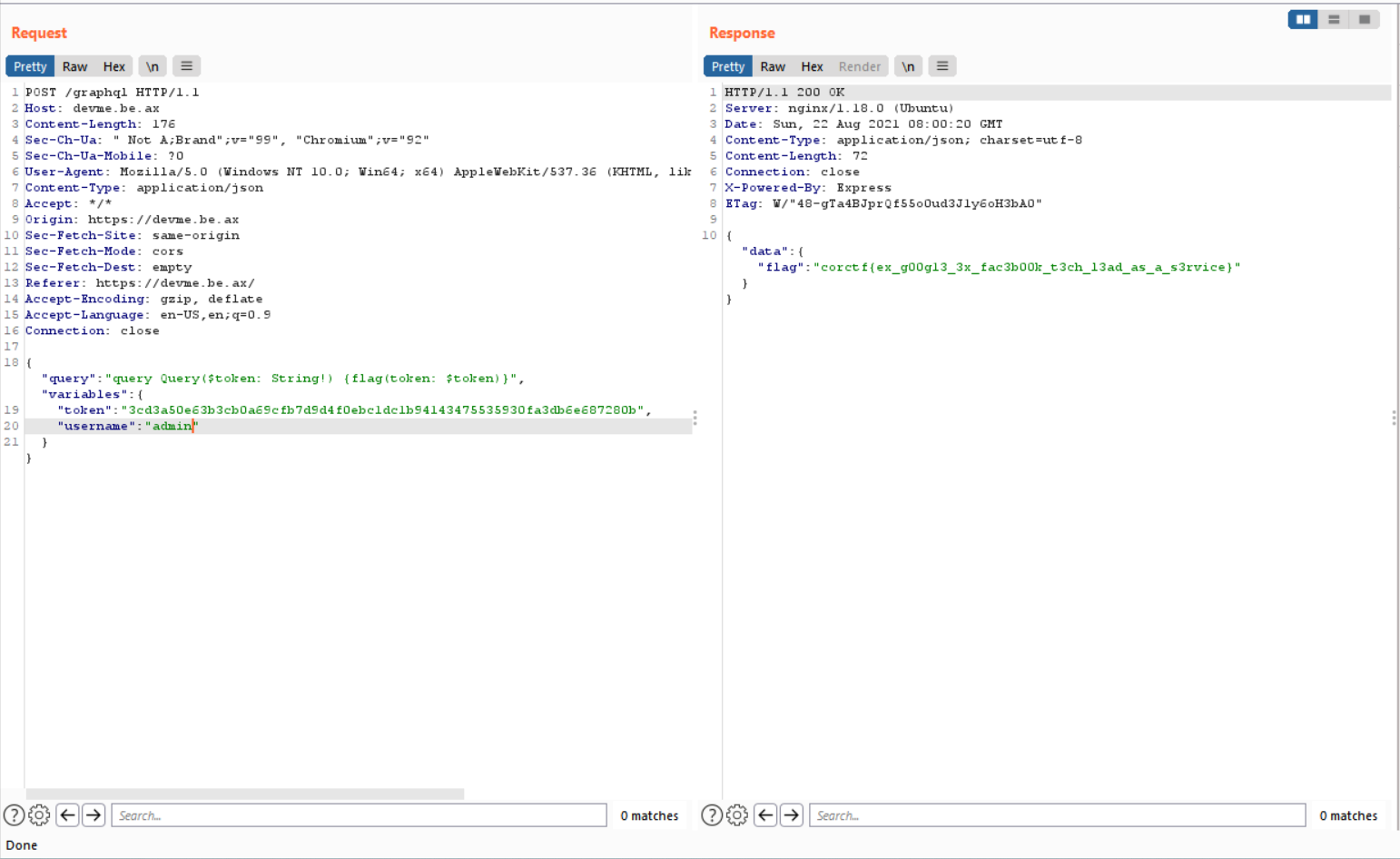Switch Request view to Raw tab
The height and width of the screenshot is (859, 1400).
(74, 66)
